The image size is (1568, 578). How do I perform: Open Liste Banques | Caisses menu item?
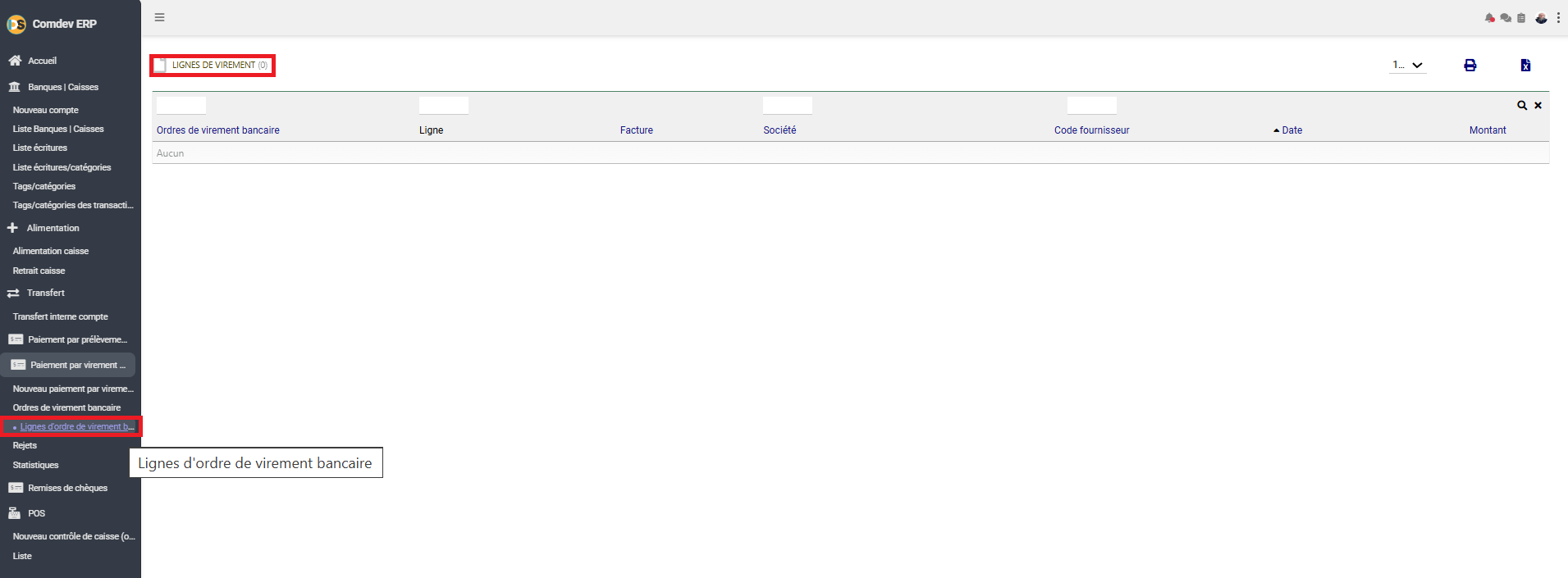pos(58,129)
